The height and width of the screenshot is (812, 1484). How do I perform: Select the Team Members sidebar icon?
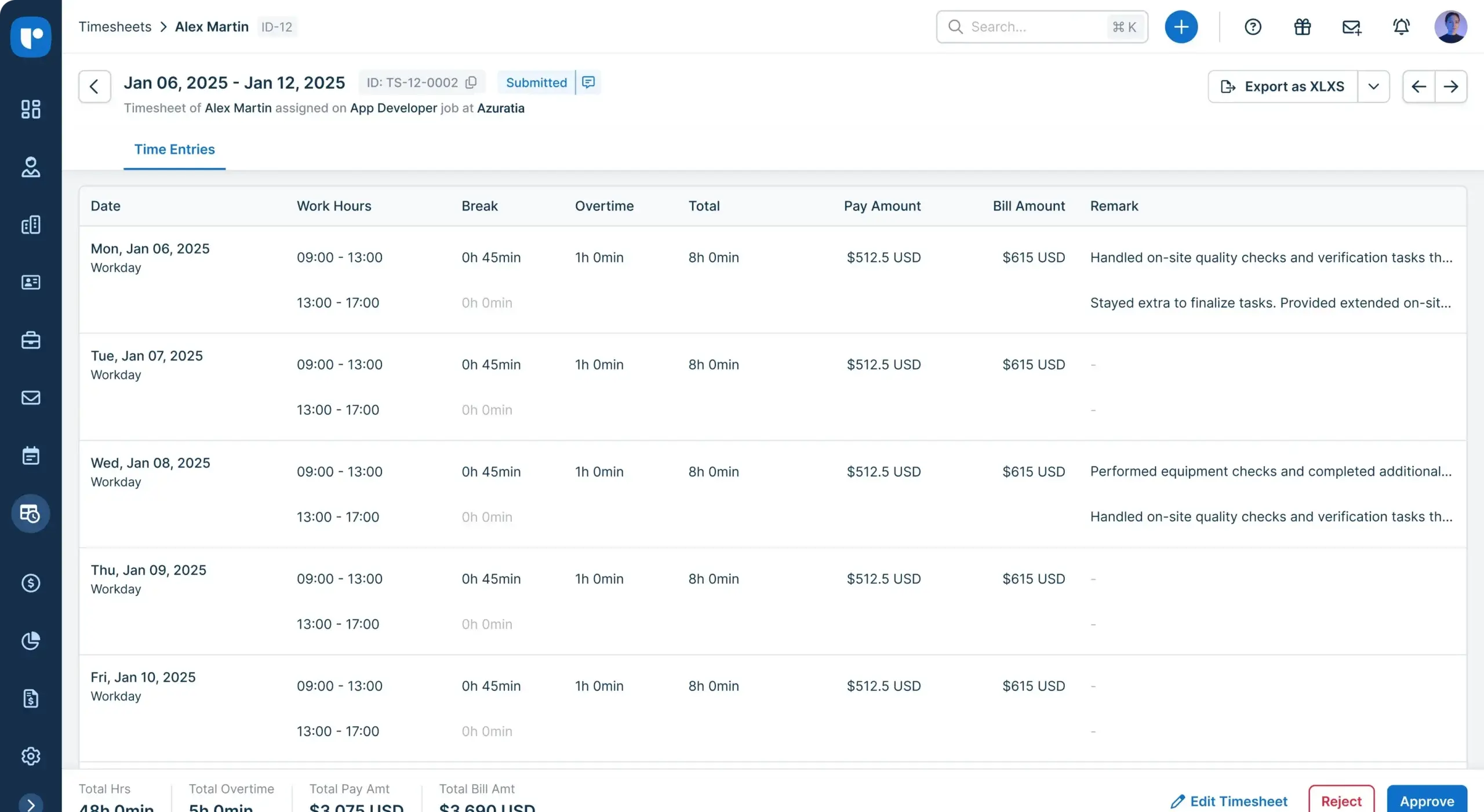pyautogui.click(x=30, y=168)
